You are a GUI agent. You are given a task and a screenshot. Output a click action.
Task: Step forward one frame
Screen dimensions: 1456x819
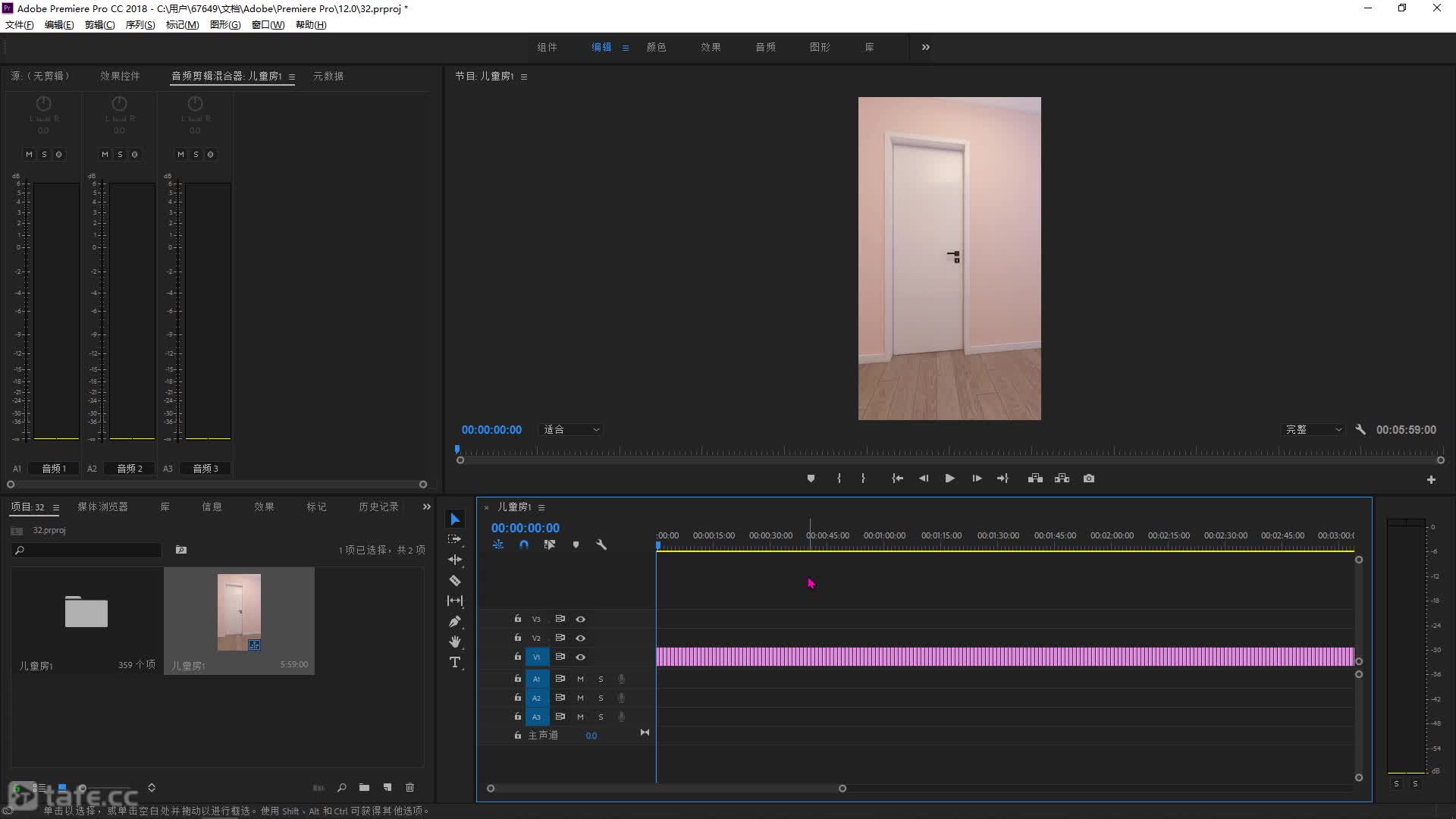click(x=977, y=479)
